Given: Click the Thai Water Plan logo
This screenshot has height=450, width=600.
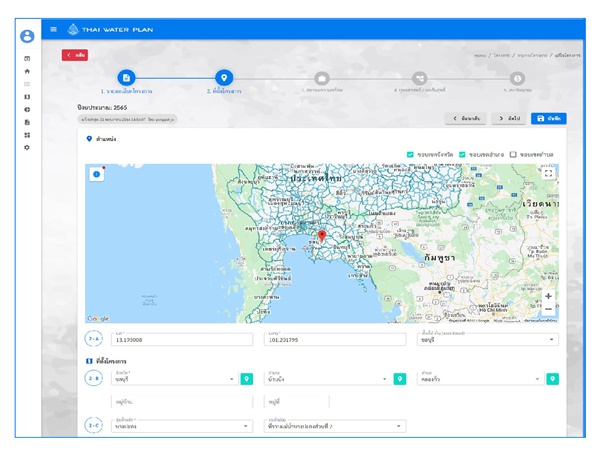Looking at the screenshot, I should point(110,29).
